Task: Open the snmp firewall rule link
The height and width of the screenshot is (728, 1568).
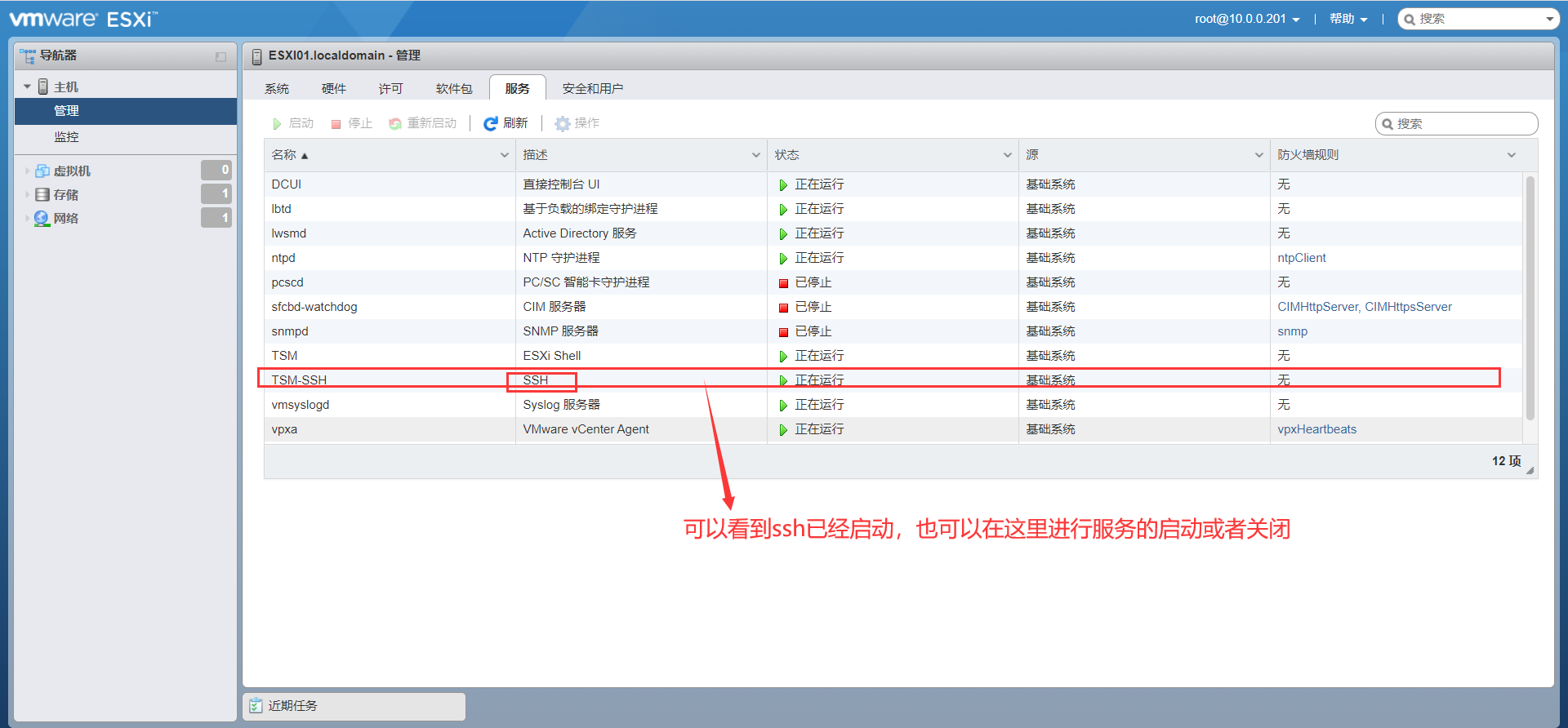Action: (1293, 331)
